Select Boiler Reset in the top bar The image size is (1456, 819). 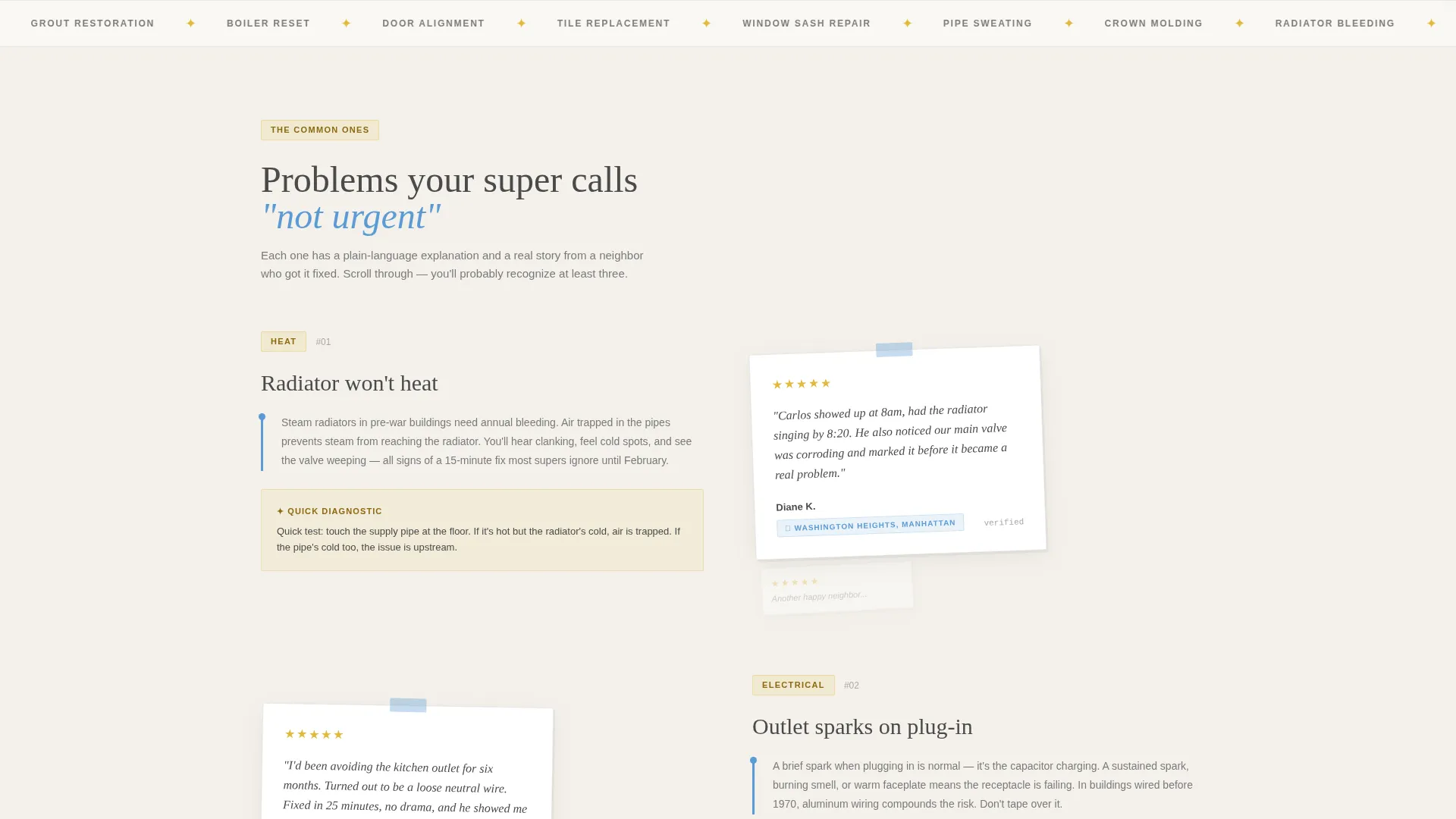pyautogui.click(x=268, y=24)
